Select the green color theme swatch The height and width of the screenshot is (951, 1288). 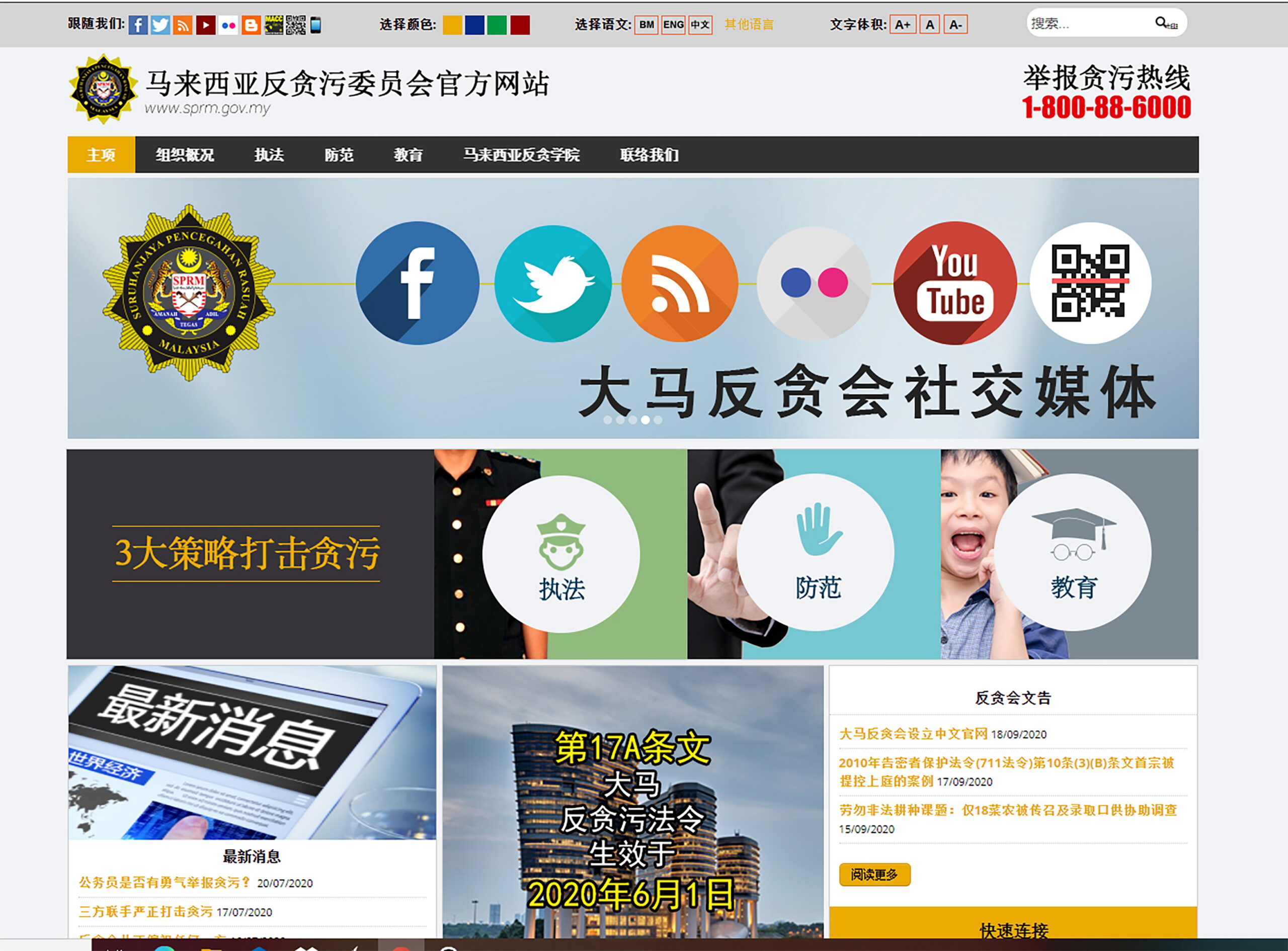[497, 25]
